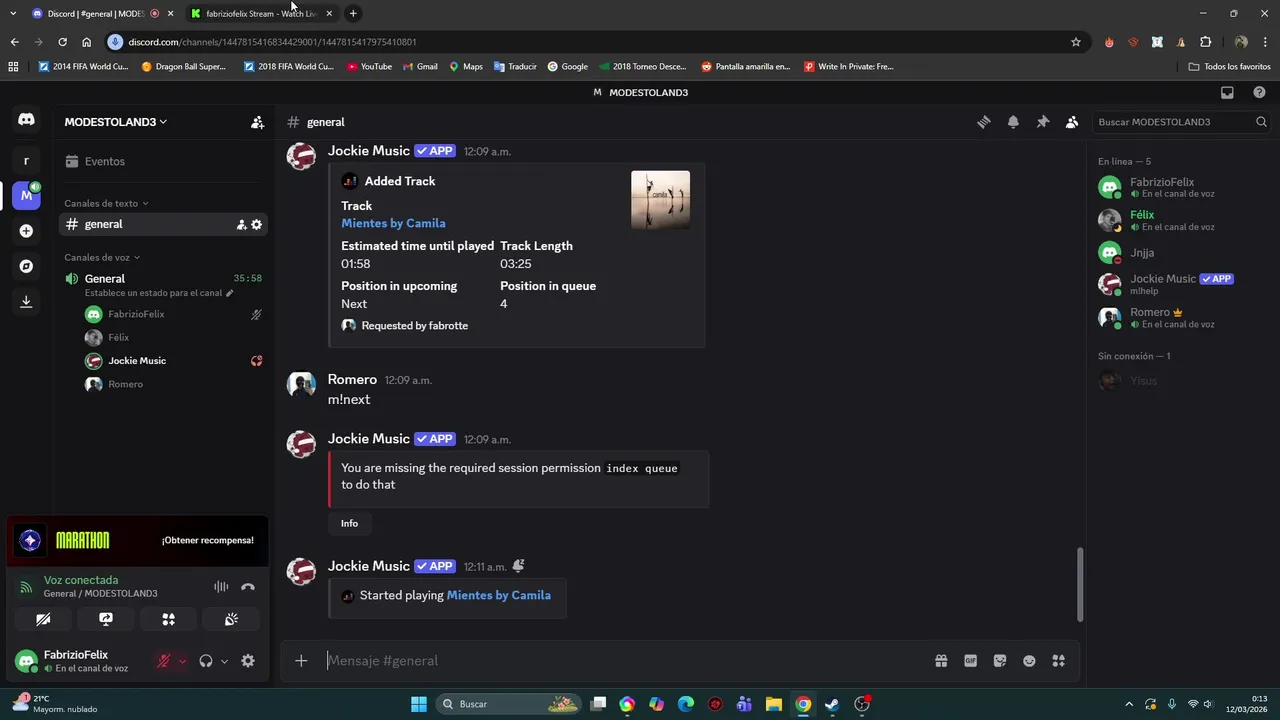Open noise suppression waveform icon
Image resolution: width=1280 pixels, height=720 pixels.
[221, 587]
